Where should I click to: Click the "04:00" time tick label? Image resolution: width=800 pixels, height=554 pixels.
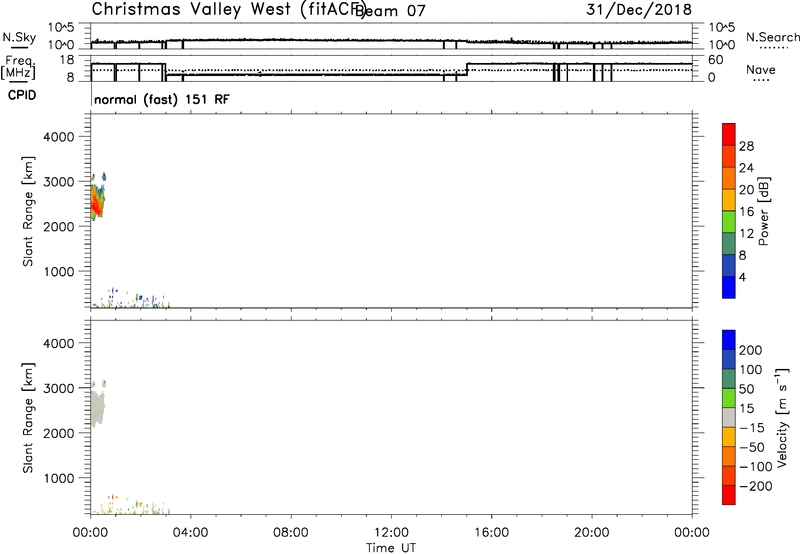click(x=190, y=533)
